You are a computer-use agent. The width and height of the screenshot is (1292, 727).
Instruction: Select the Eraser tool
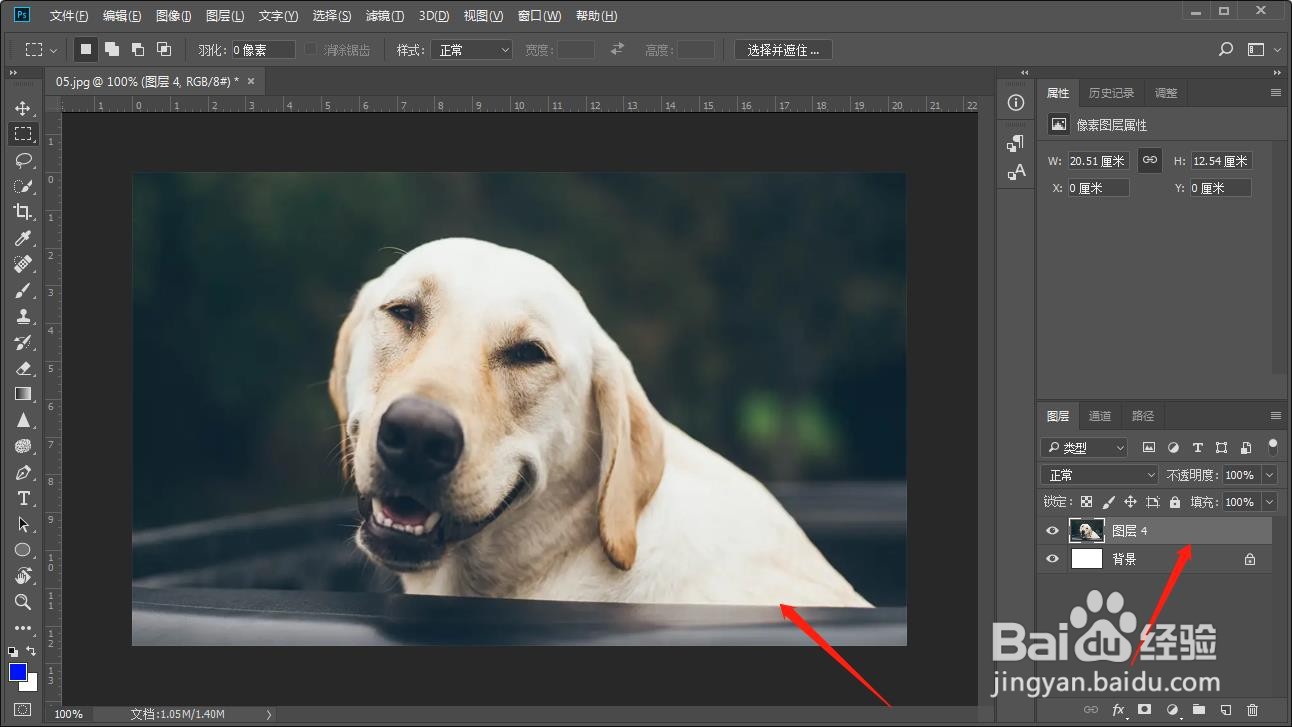coord(22,368)
